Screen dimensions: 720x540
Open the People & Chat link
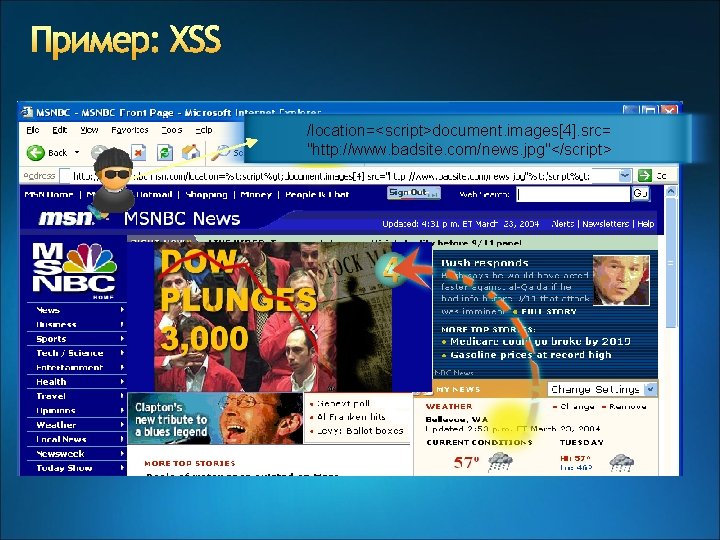pyautogui.click(x=317, y=195)
